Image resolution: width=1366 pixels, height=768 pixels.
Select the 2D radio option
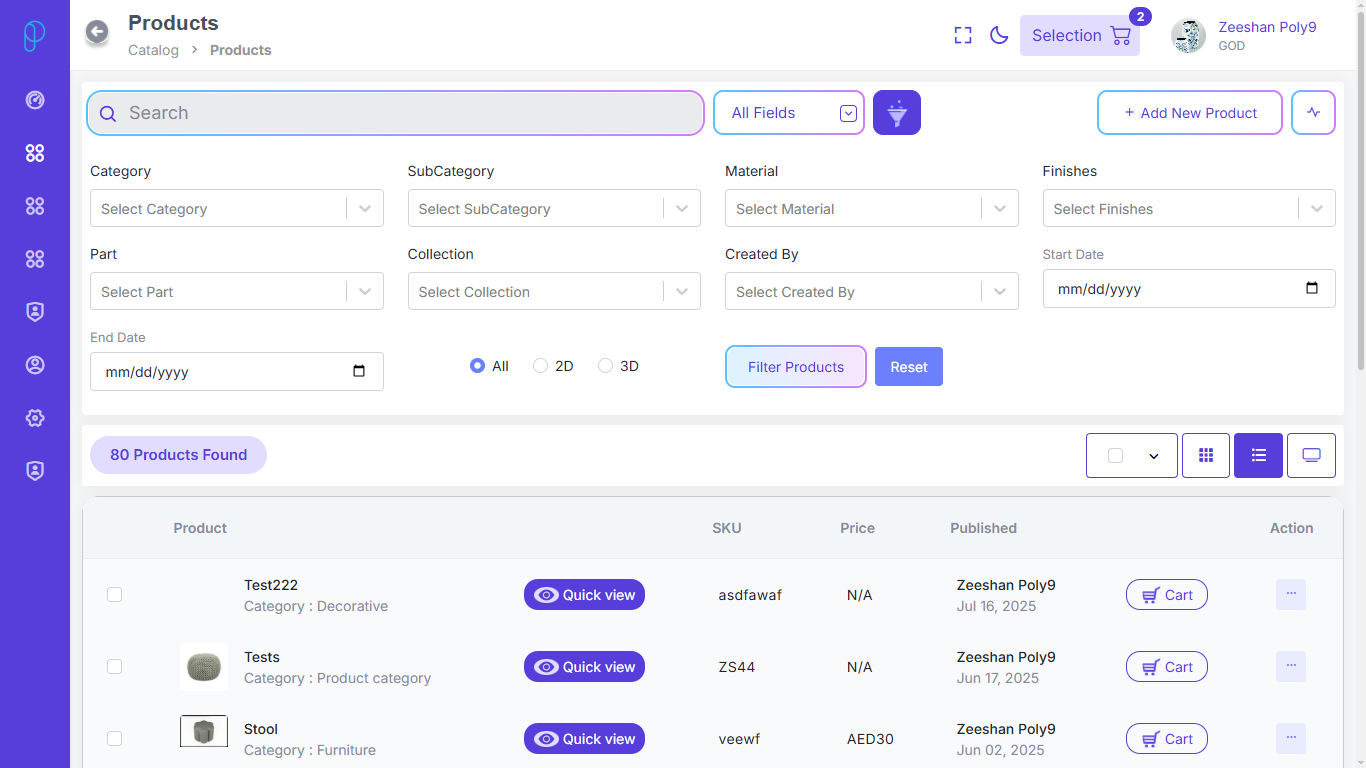pyautogui.click(x=541, y=366)
